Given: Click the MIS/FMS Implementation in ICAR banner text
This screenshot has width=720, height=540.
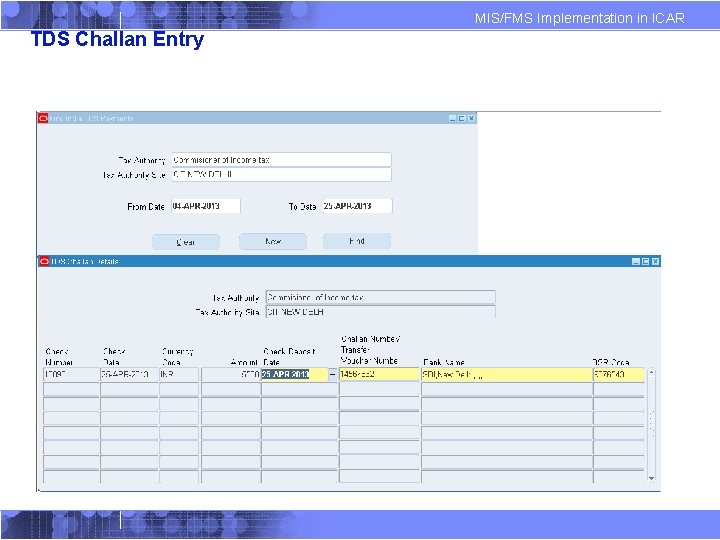Looking at the screenshot, I should (579, 18).
